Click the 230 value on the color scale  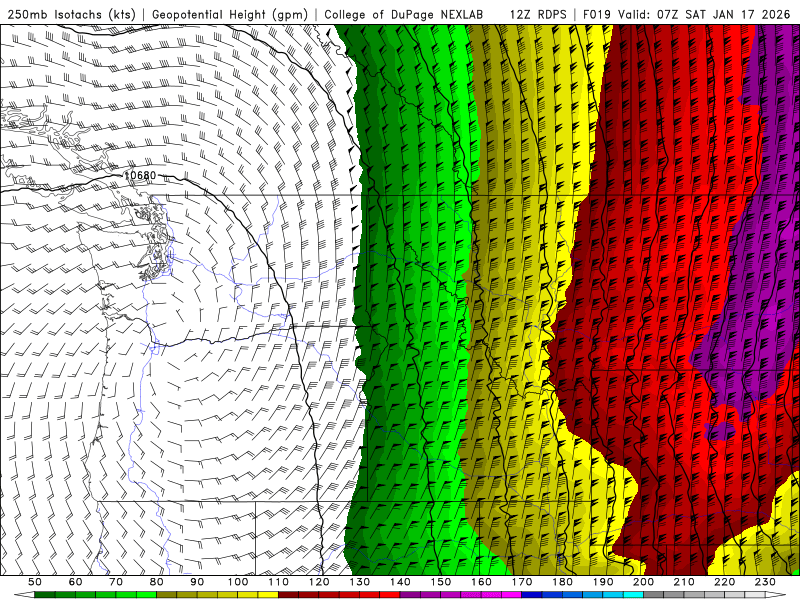pos(765,582)
